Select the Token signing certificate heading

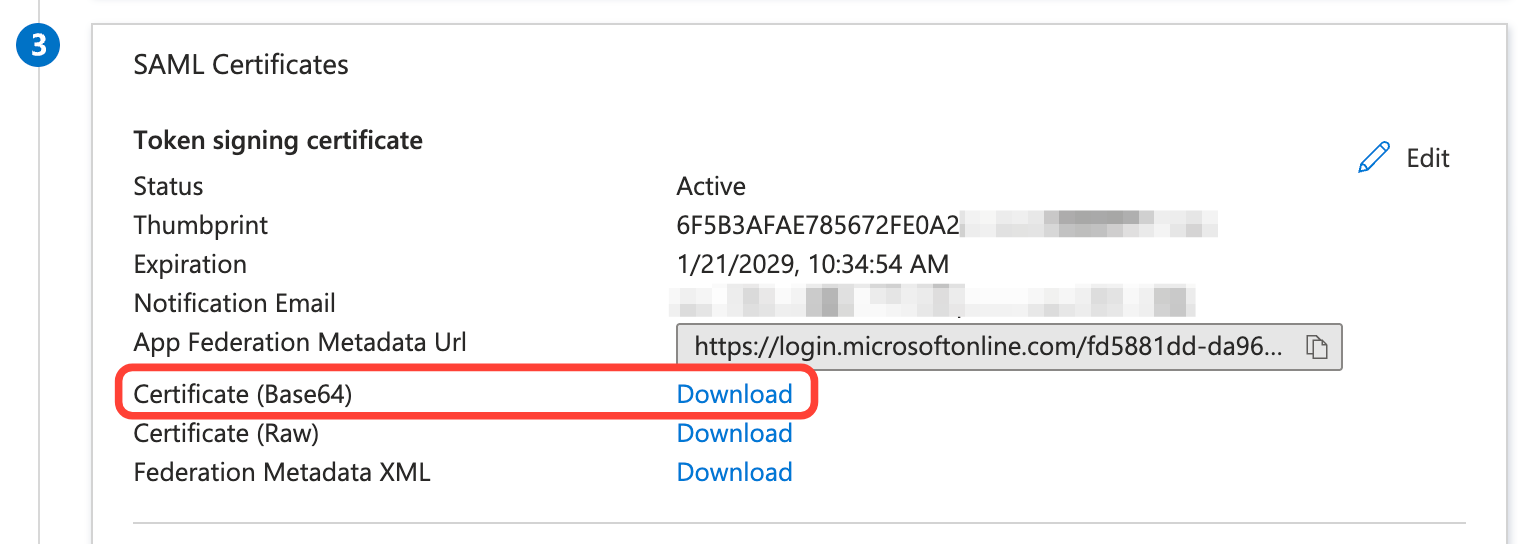point(278,141)
